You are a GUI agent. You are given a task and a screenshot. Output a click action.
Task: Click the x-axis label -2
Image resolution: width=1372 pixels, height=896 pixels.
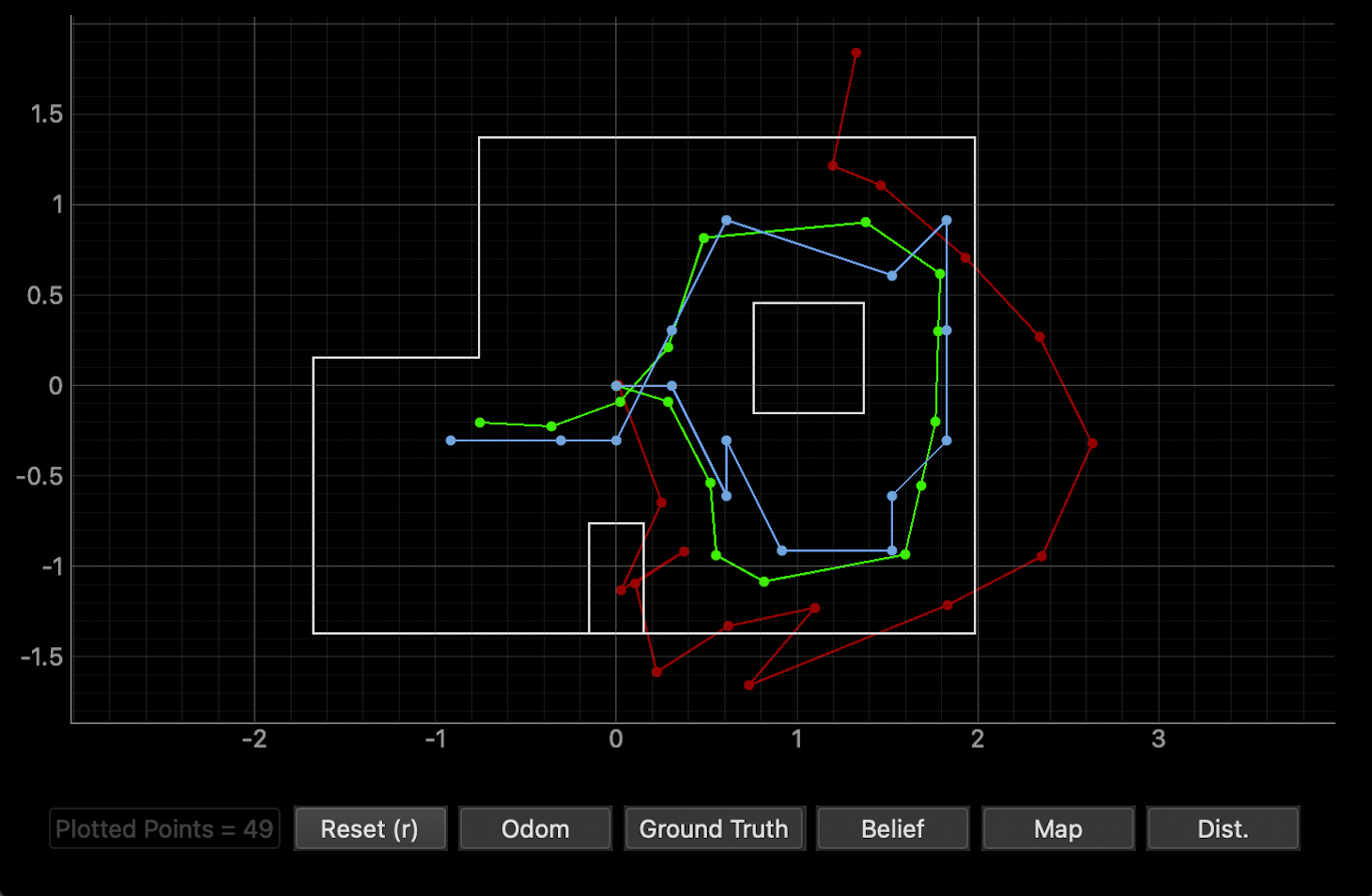pos(254,739)
